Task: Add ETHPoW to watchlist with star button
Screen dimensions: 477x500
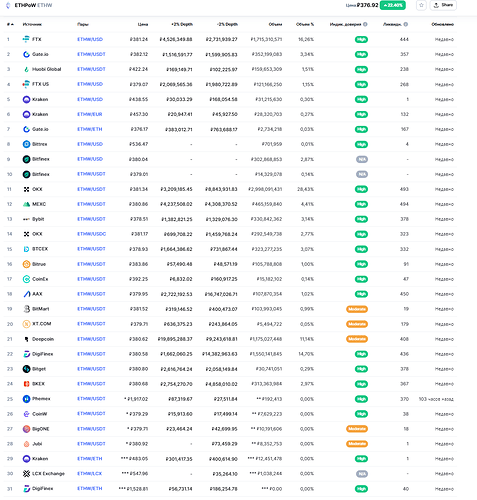Action: pos(421,5)
